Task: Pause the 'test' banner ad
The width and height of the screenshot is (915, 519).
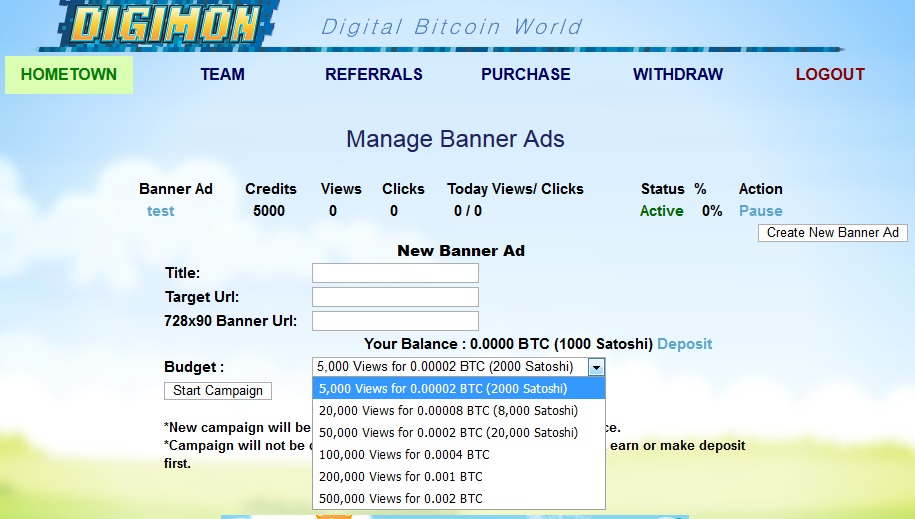Action: (x=760, y=211)
